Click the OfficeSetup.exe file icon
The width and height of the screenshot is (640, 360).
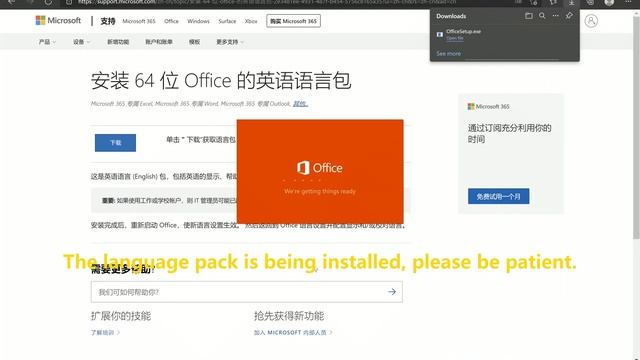[440, 35]
